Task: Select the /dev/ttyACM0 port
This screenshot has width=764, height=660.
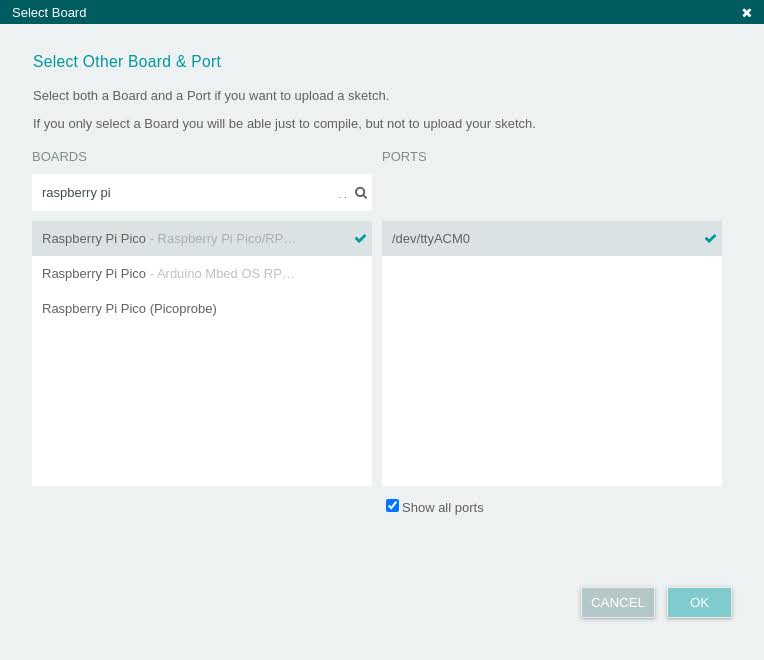Action: 552,239
